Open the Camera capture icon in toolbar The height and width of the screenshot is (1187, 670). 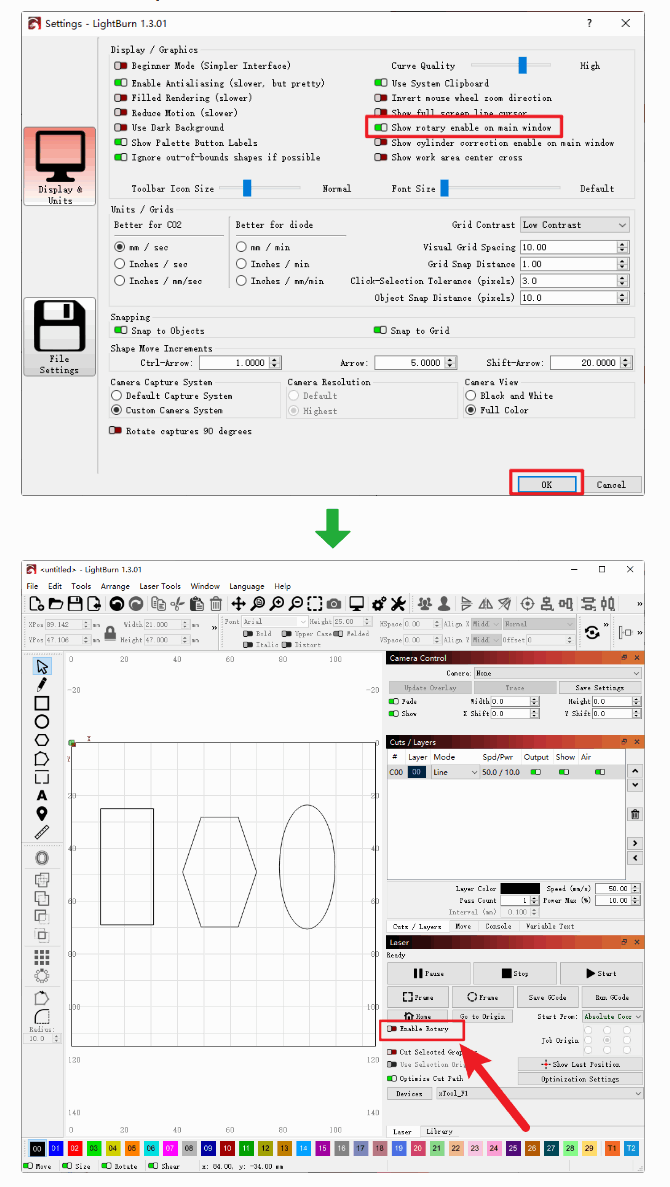[335, 603]
